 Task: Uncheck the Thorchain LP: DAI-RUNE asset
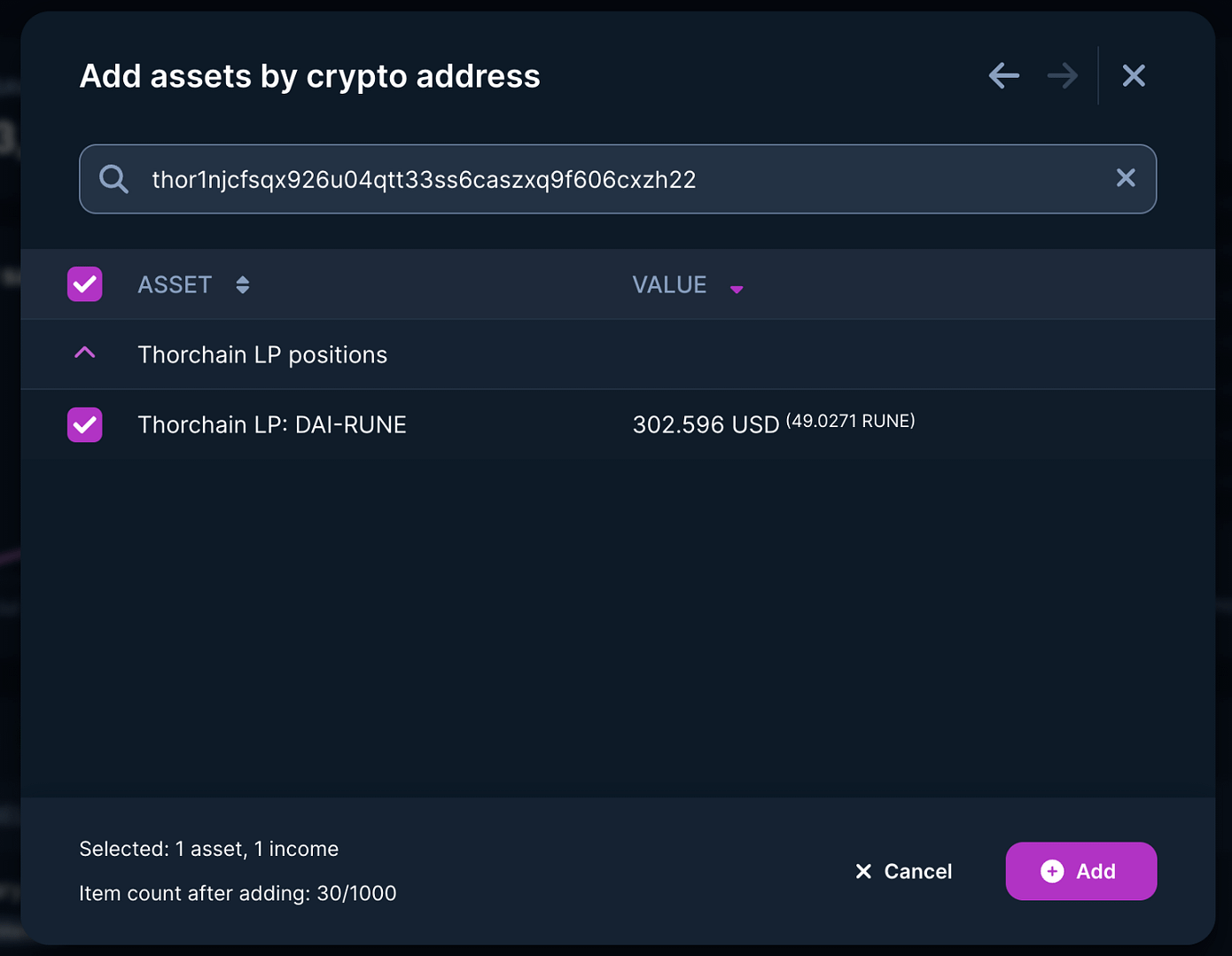[84, 424]
